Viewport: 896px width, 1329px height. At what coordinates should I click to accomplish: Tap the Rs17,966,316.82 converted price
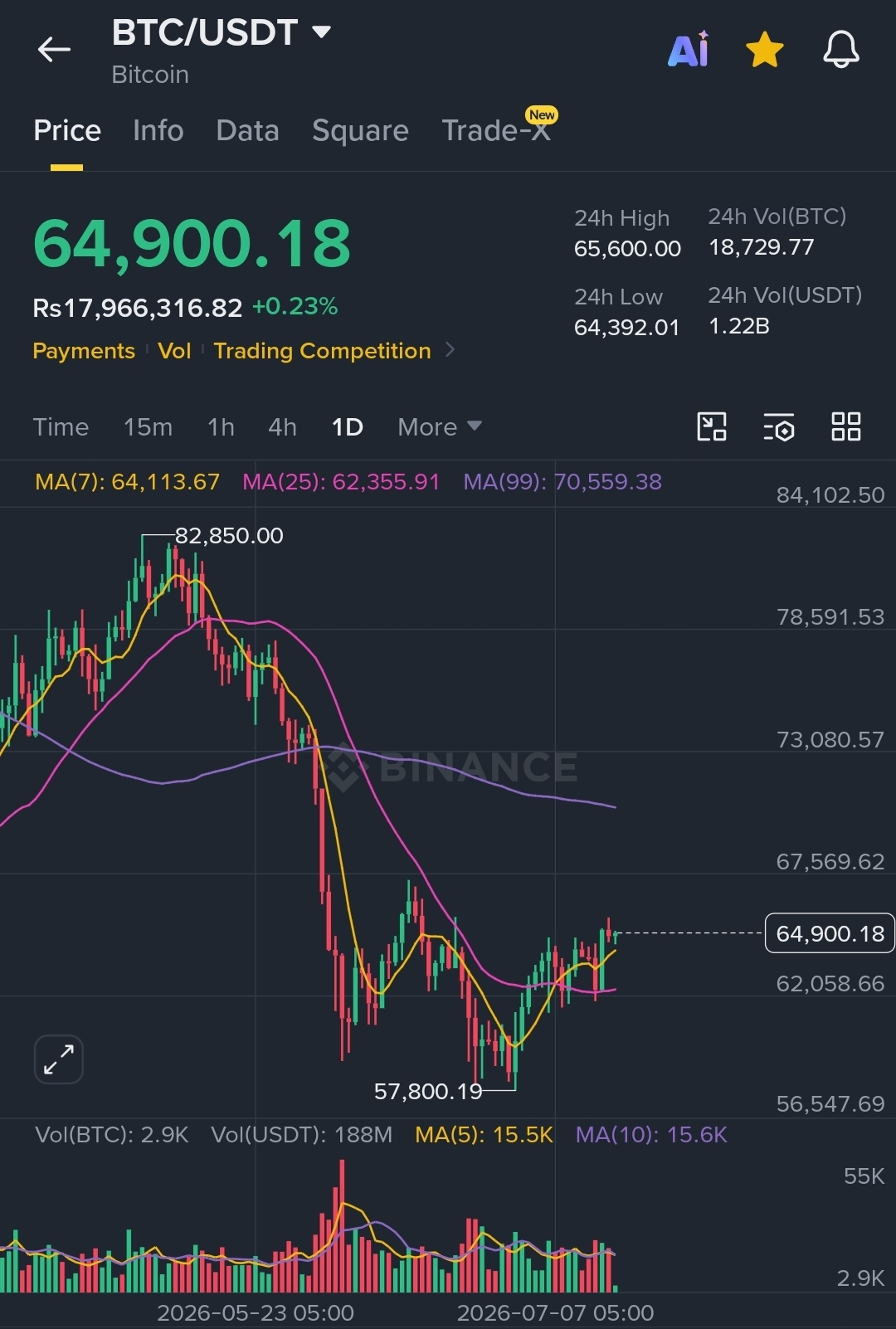pos(137,308)
